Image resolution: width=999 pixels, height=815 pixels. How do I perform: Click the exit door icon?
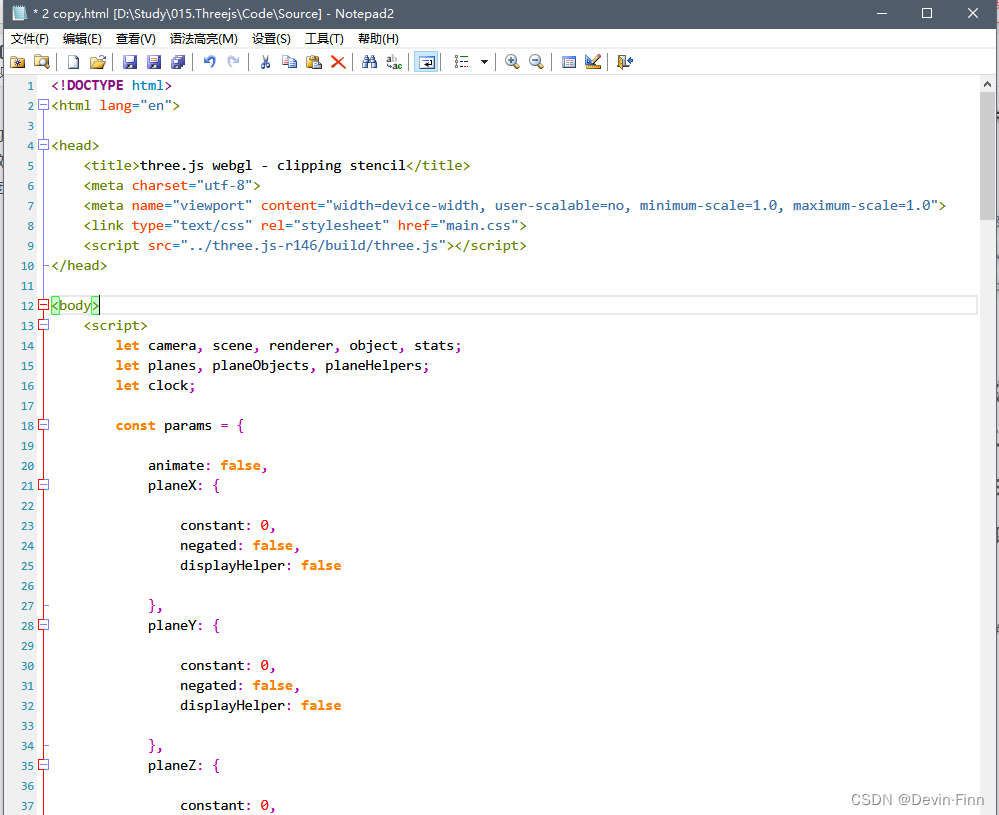[x=624, y=62]
